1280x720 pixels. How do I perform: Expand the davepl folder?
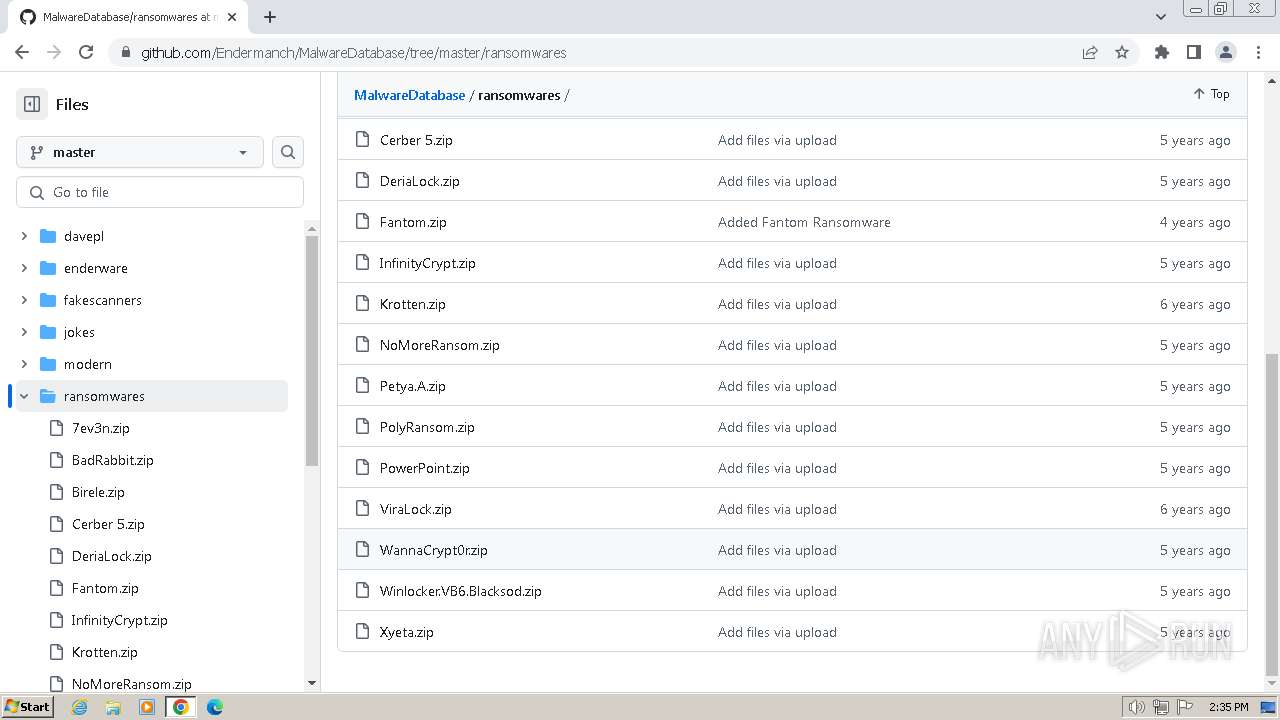coord(24,236)
